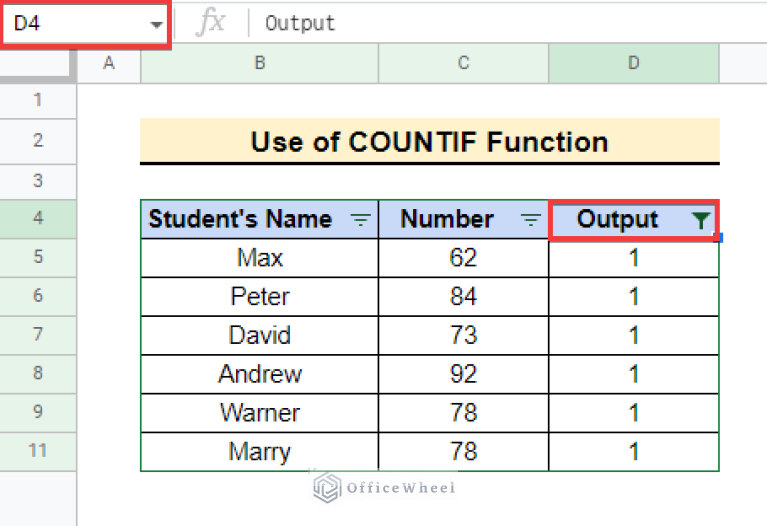Screen dimensions: 767x526
Task: Open filter on Student's Name column
Action: tap(360, 220)
